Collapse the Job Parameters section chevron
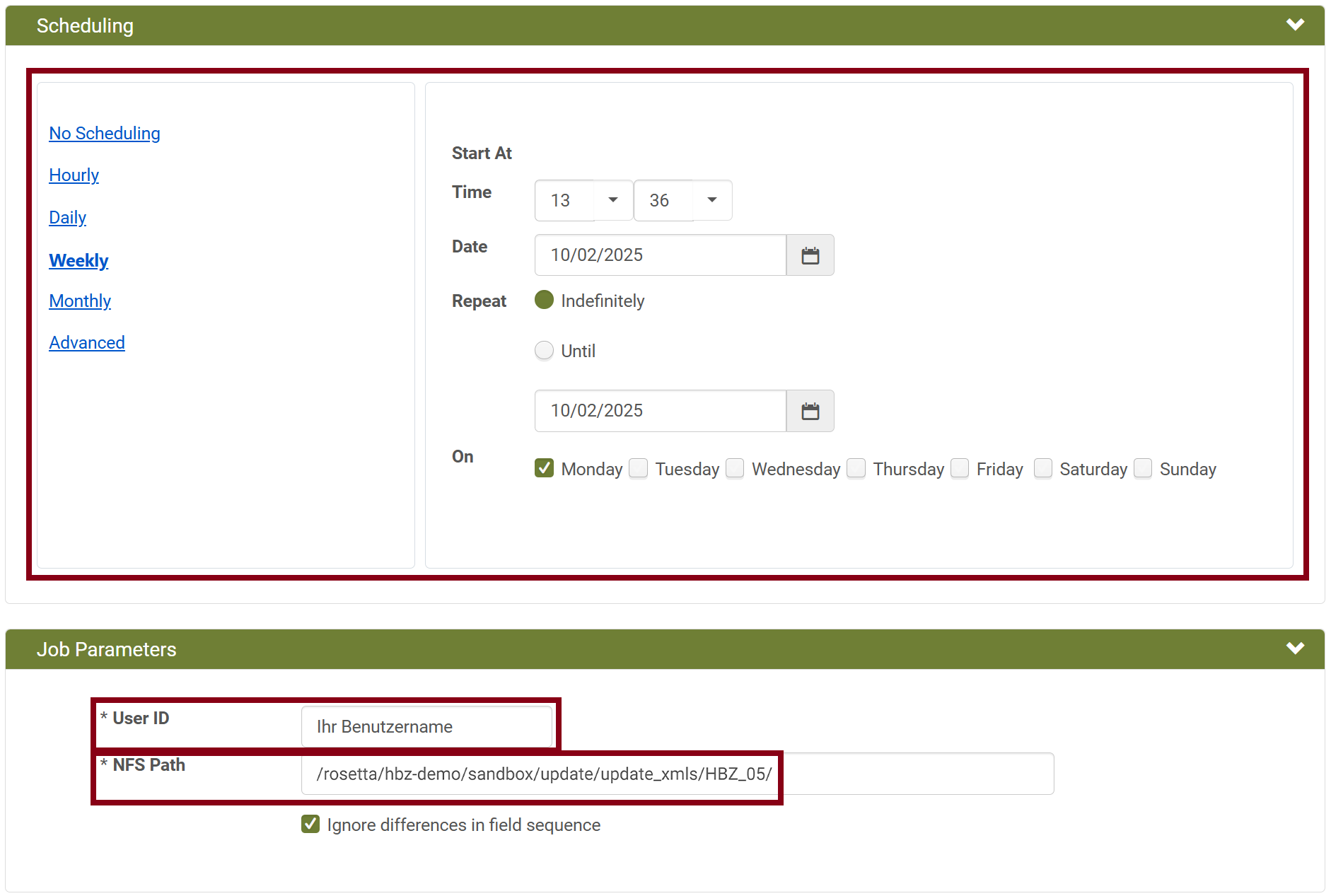 (1294, 648)
